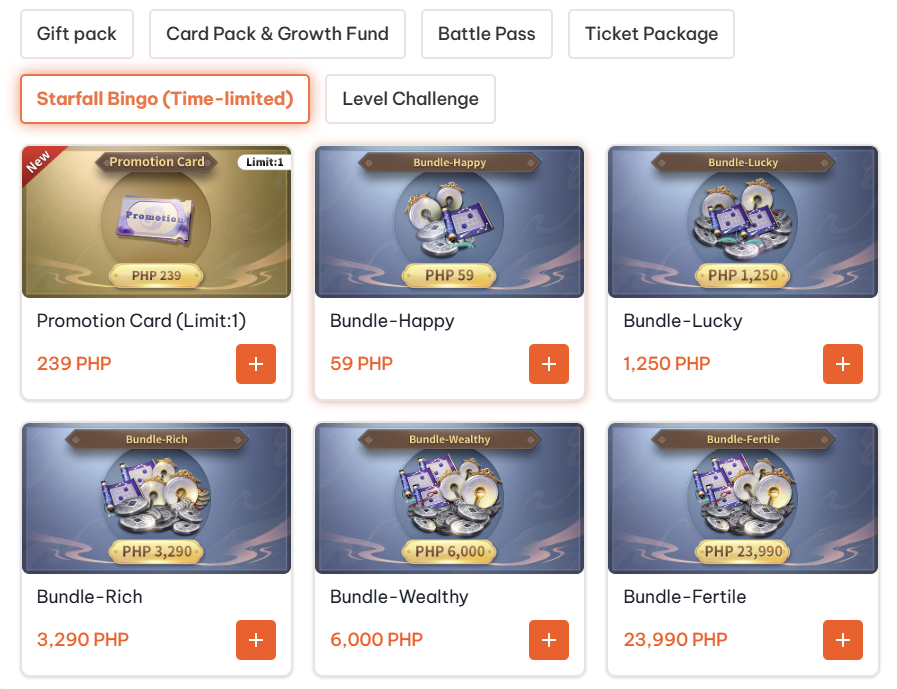
Task: Select the Battle Pass tab
Action: pos(486,34)
